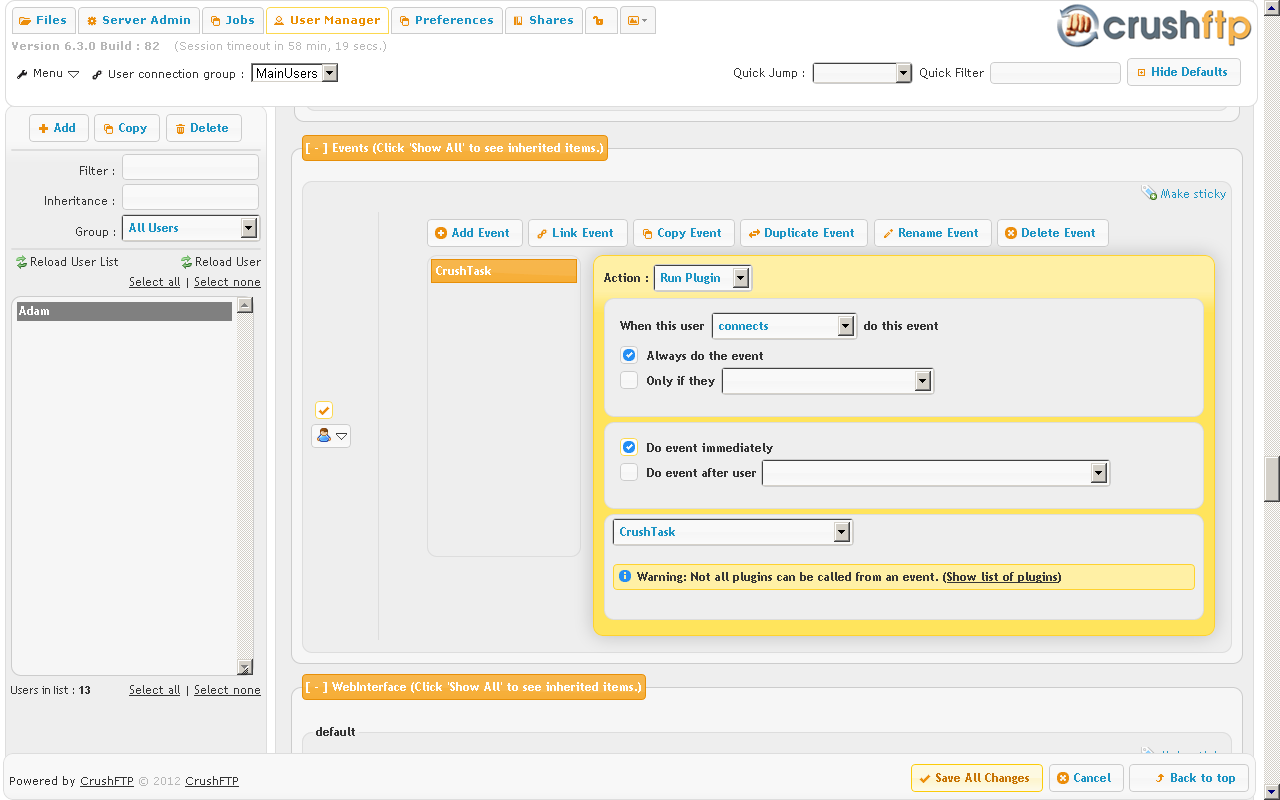Collapse the Events section header
The width and height of the screenshot is (1280, 800).
(455, 148)
